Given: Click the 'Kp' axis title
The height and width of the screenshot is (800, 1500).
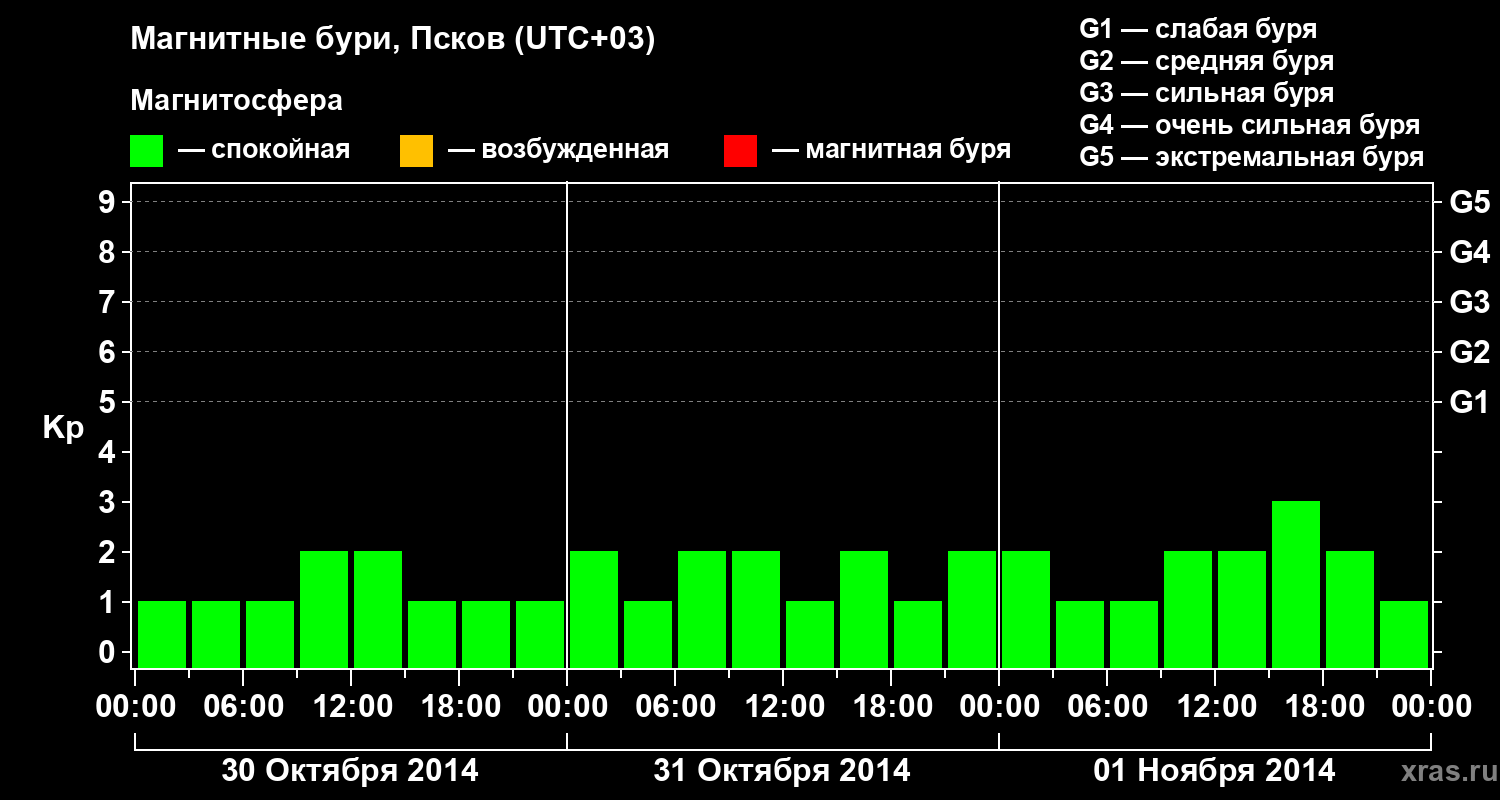Looking at the screenshot, I should tap(63, 428).
